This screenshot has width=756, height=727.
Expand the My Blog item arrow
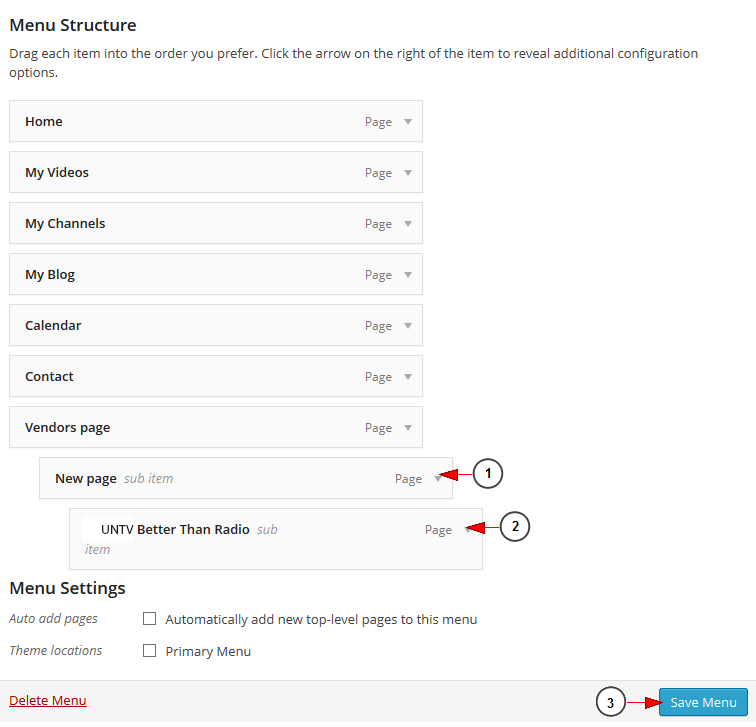(408, 275)
